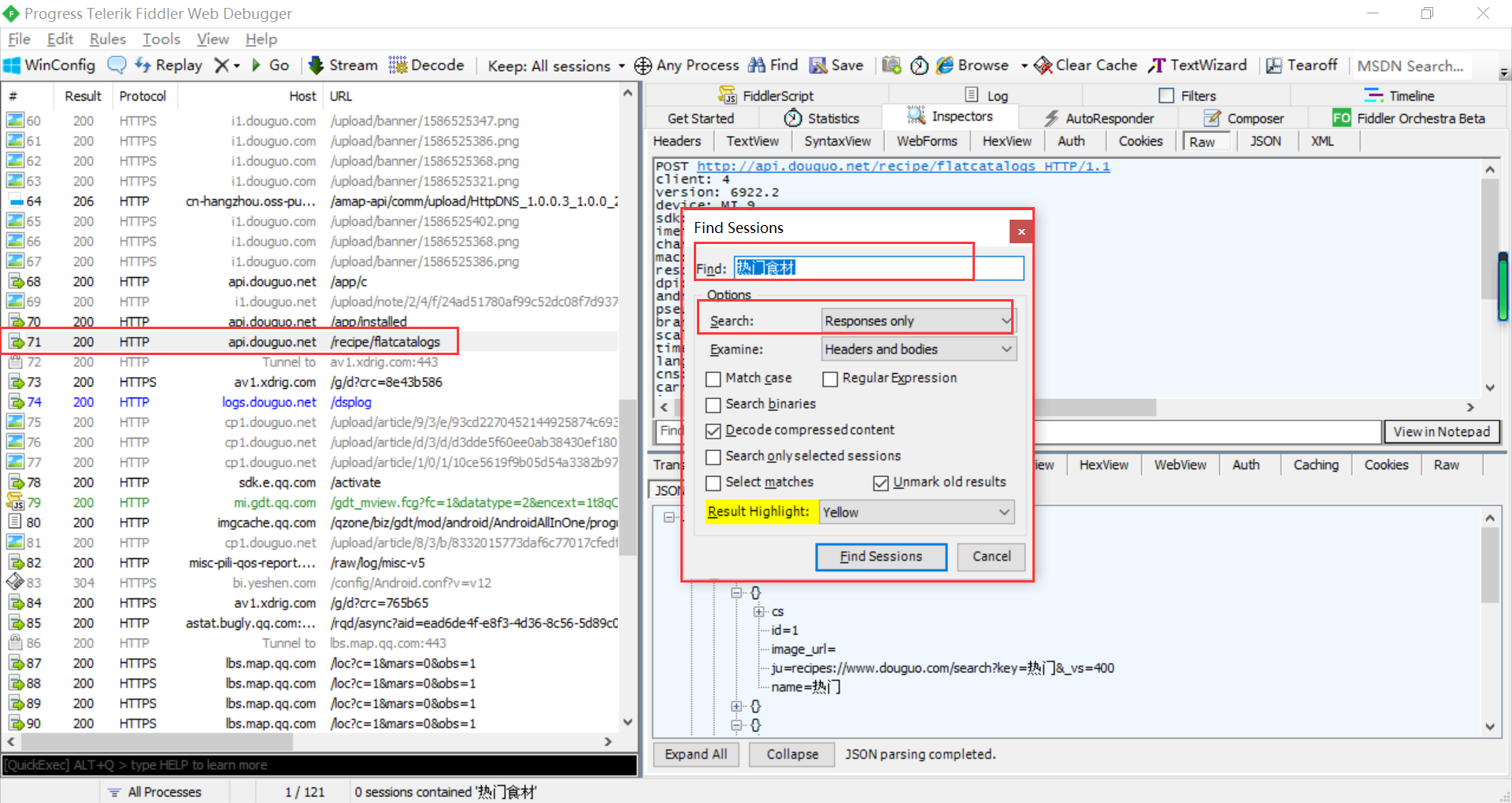Uncheck Decode compressed content
This screenshot has width=1512, height=803.
click(713, 431)
